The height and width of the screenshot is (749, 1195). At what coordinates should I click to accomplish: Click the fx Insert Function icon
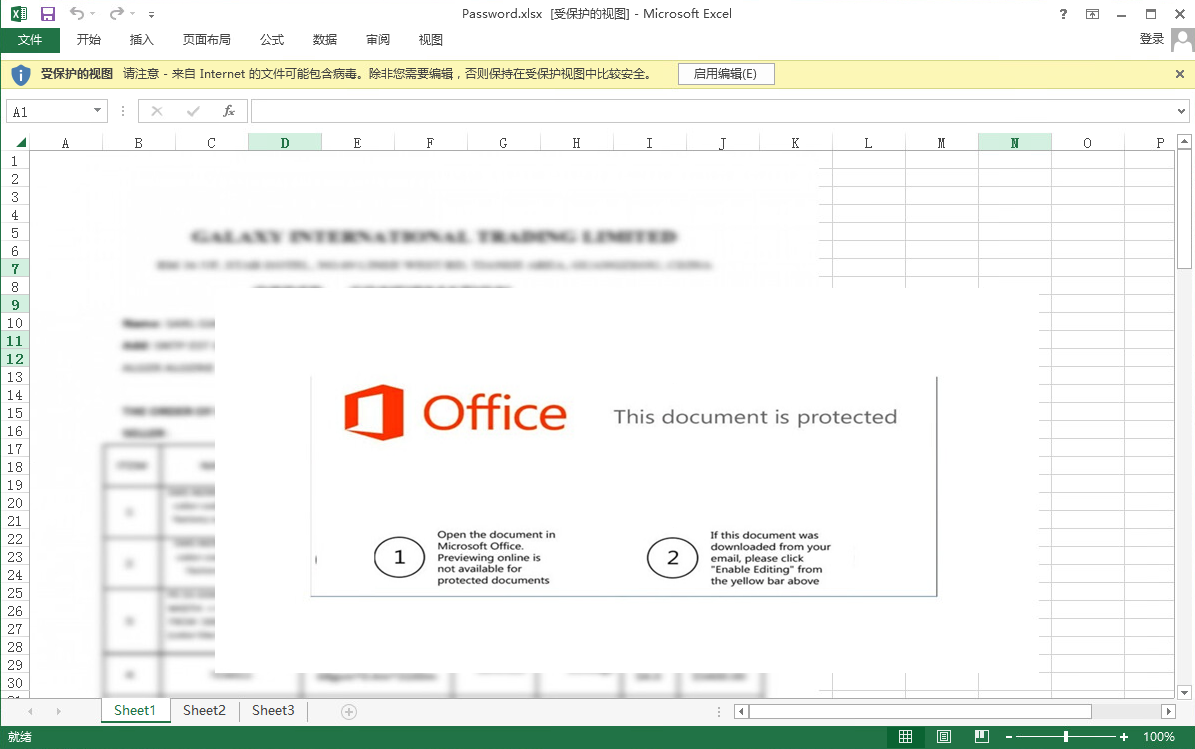pos(229,111)
